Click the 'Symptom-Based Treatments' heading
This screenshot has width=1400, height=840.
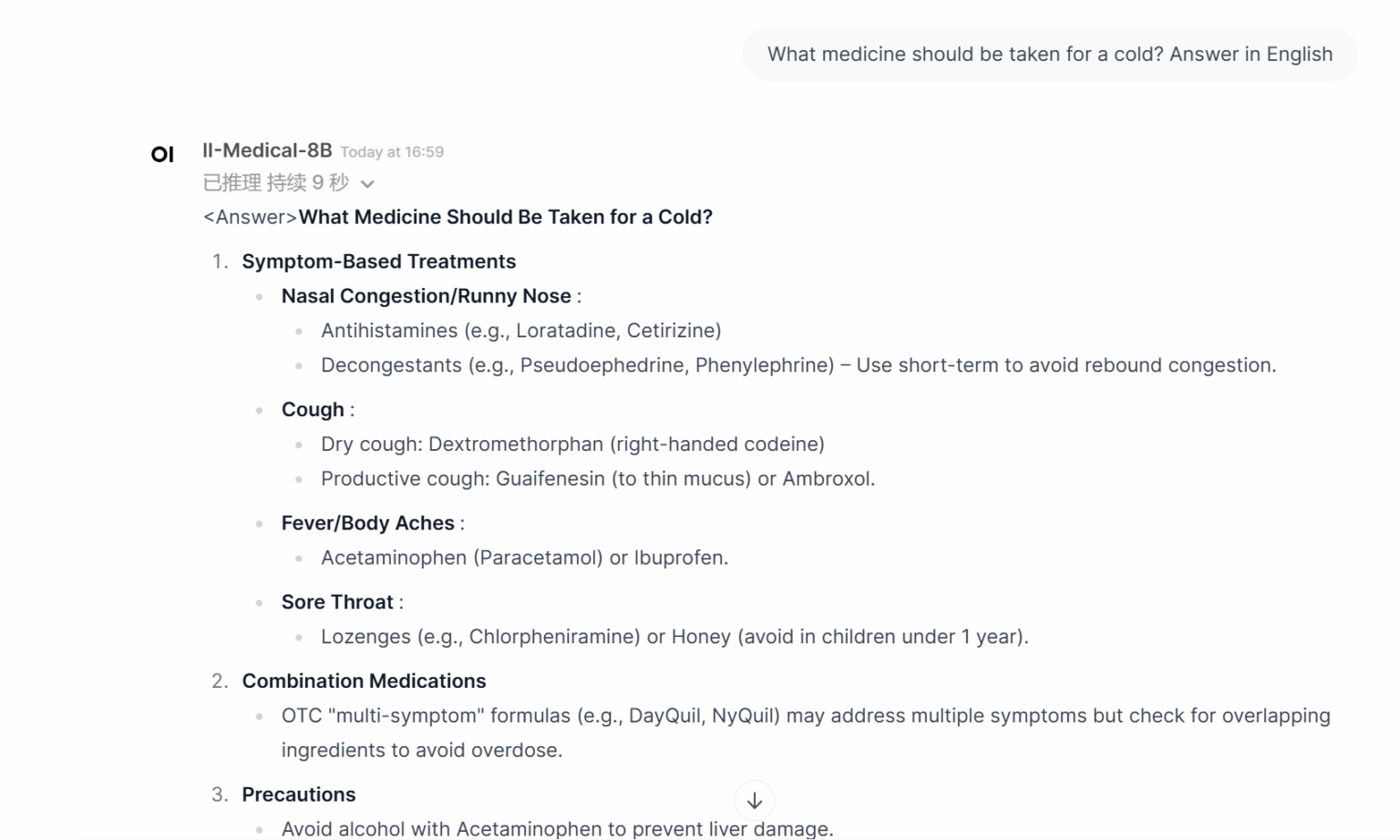[x=378, y=261]
